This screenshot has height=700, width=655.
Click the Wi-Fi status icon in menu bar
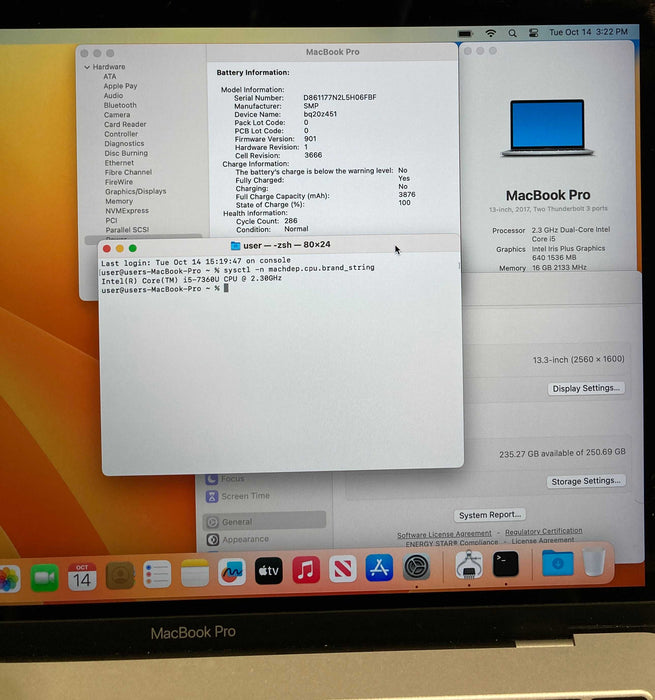[x=490, y=33]
